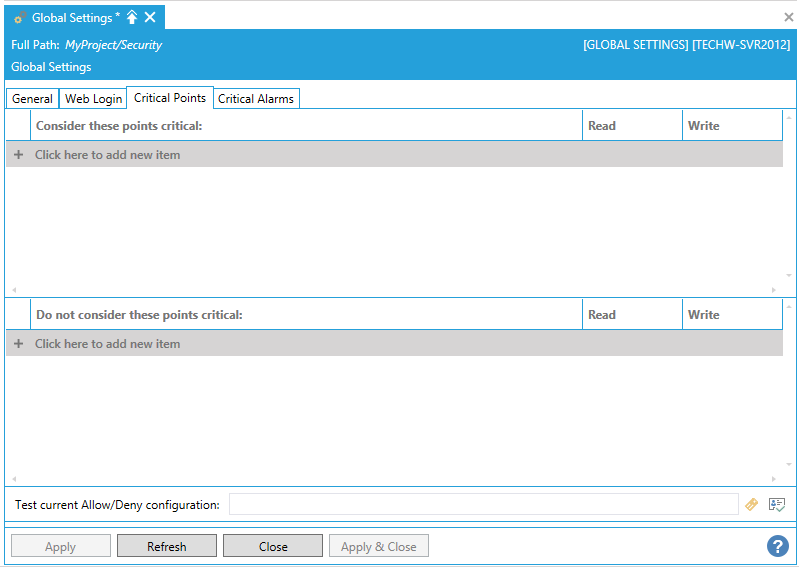Add new item to critical points list

tap(108, 155)
